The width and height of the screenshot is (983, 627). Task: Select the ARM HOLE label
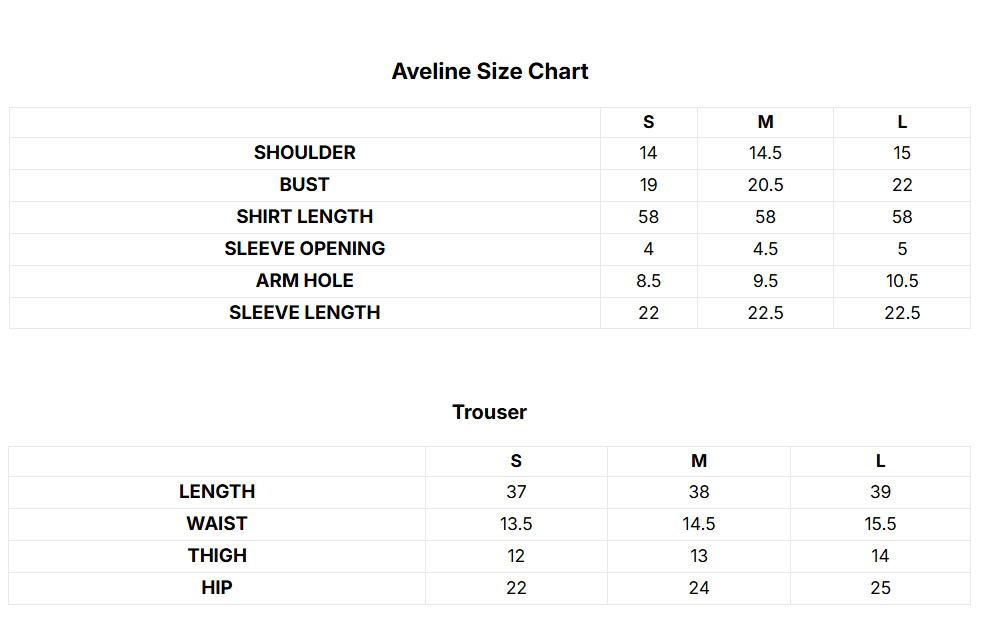pyautogui.click(x=305, y=280)
